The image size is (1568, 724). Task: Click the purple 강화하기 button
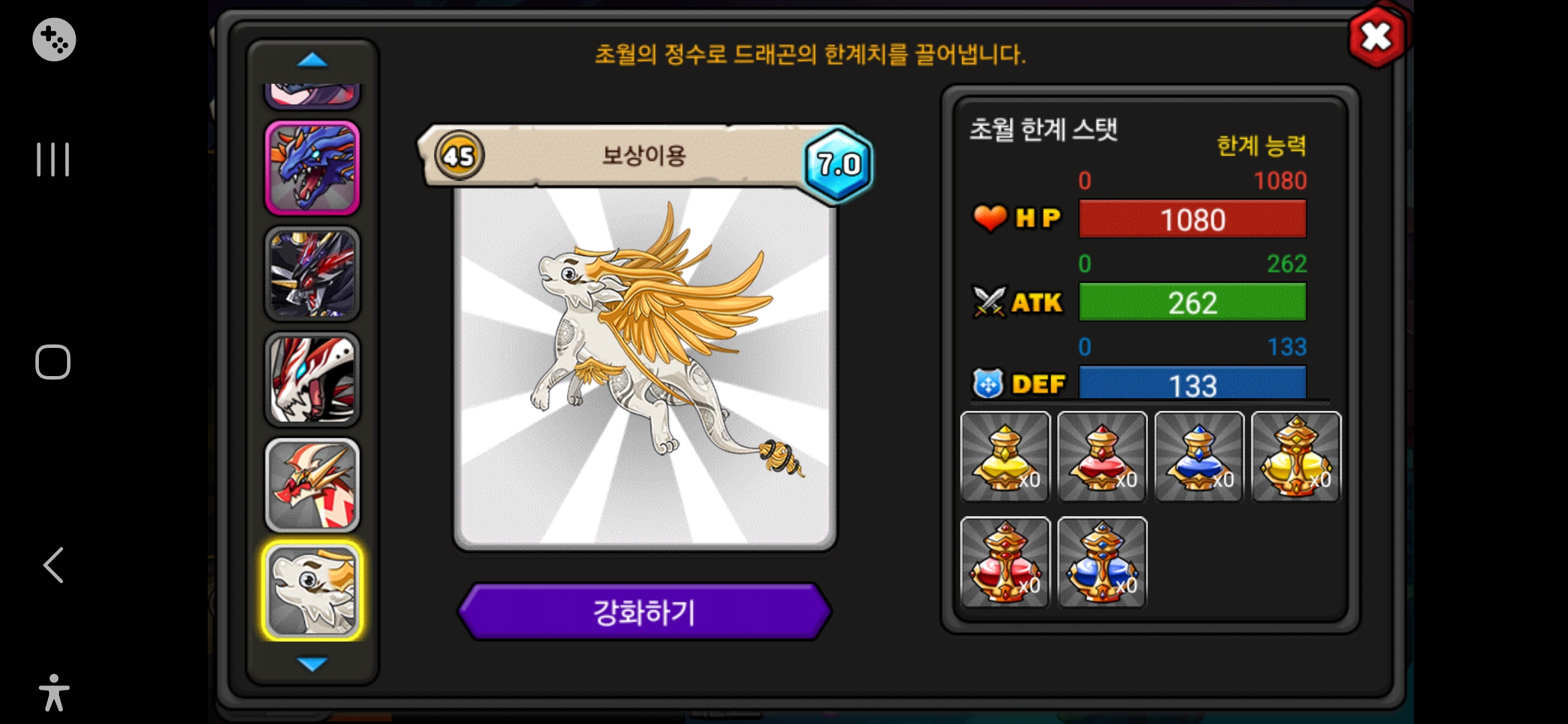(x=645, y=612)
